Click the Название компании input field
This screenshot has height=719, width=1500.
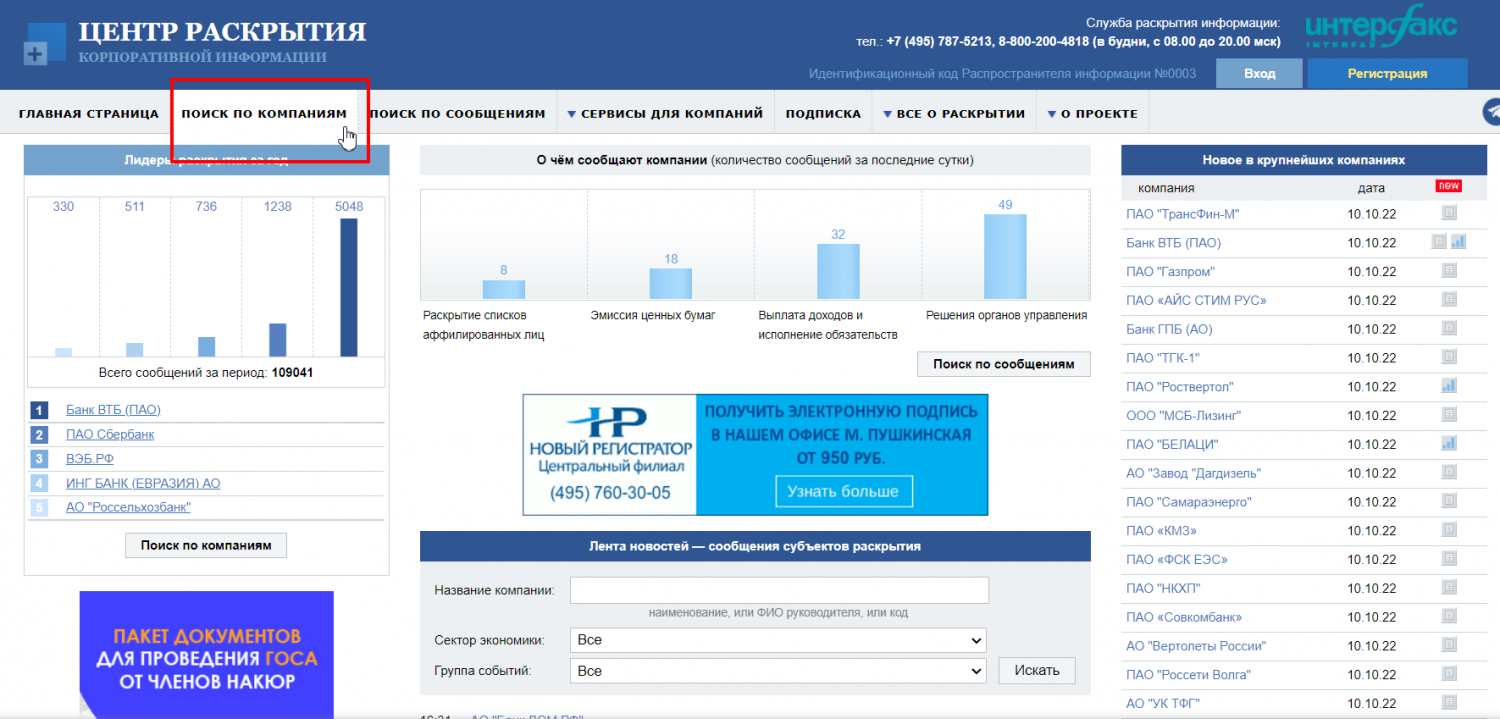click(x=779, y=590)
